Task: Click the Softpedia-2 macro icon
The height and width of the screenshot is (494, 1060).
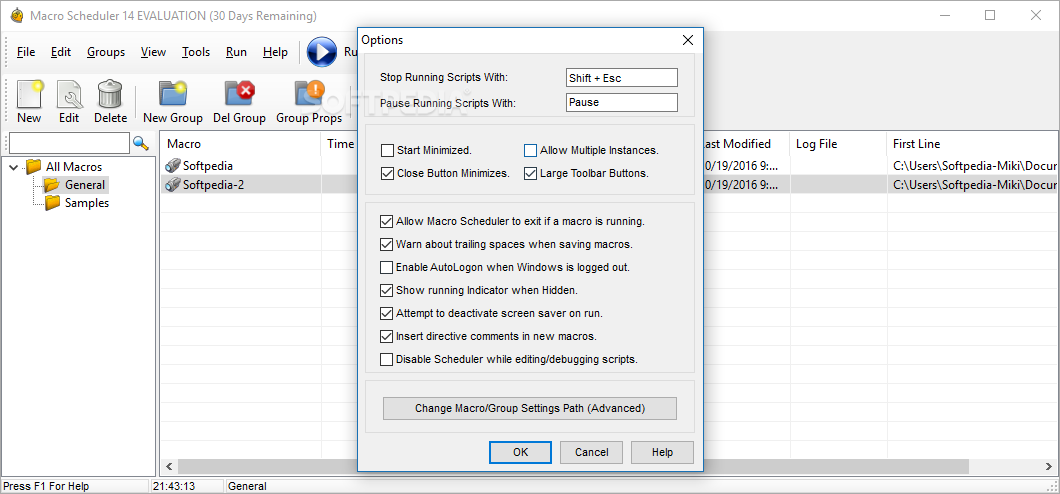Action: [174, 184]
